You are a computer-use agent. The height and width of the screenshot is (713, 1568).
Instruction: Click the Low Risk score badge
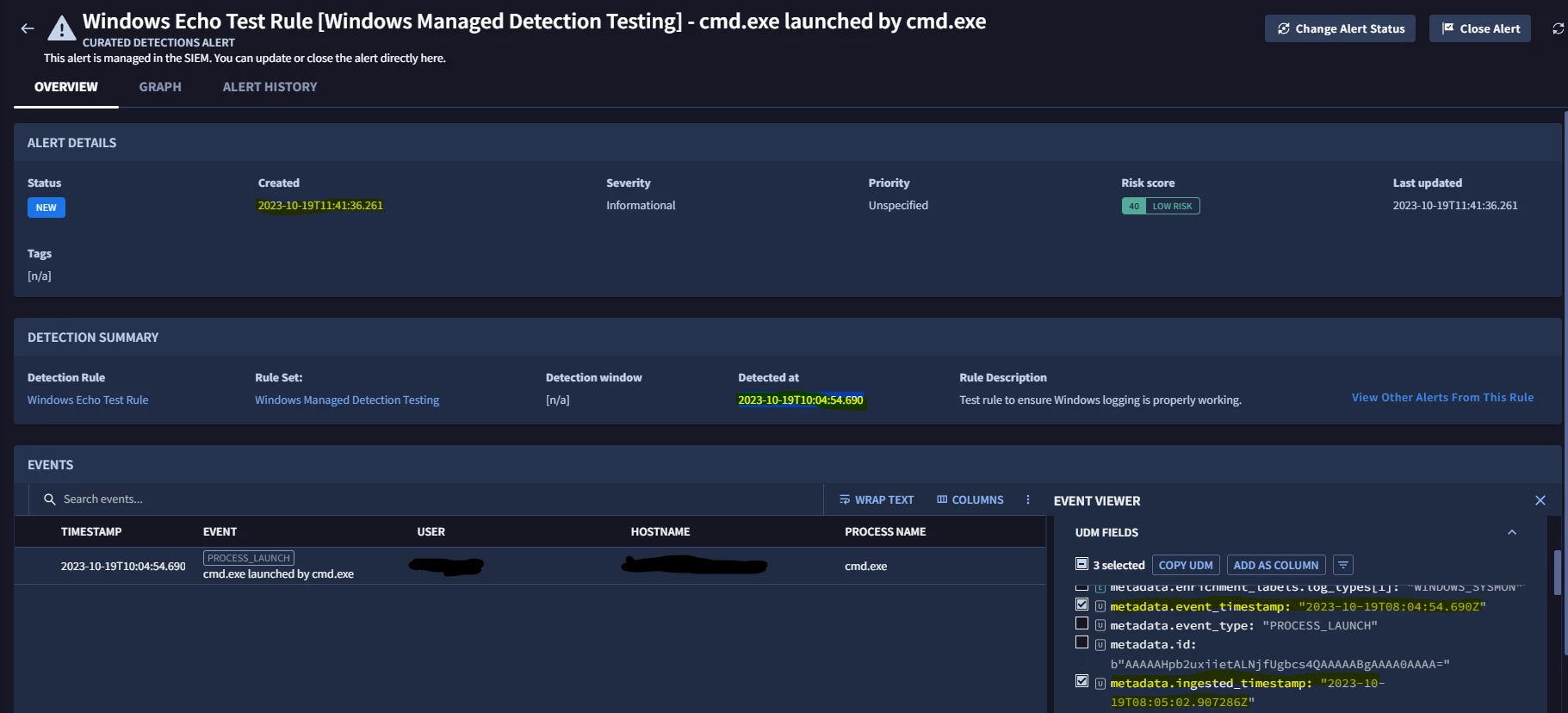coord(1161,206)
